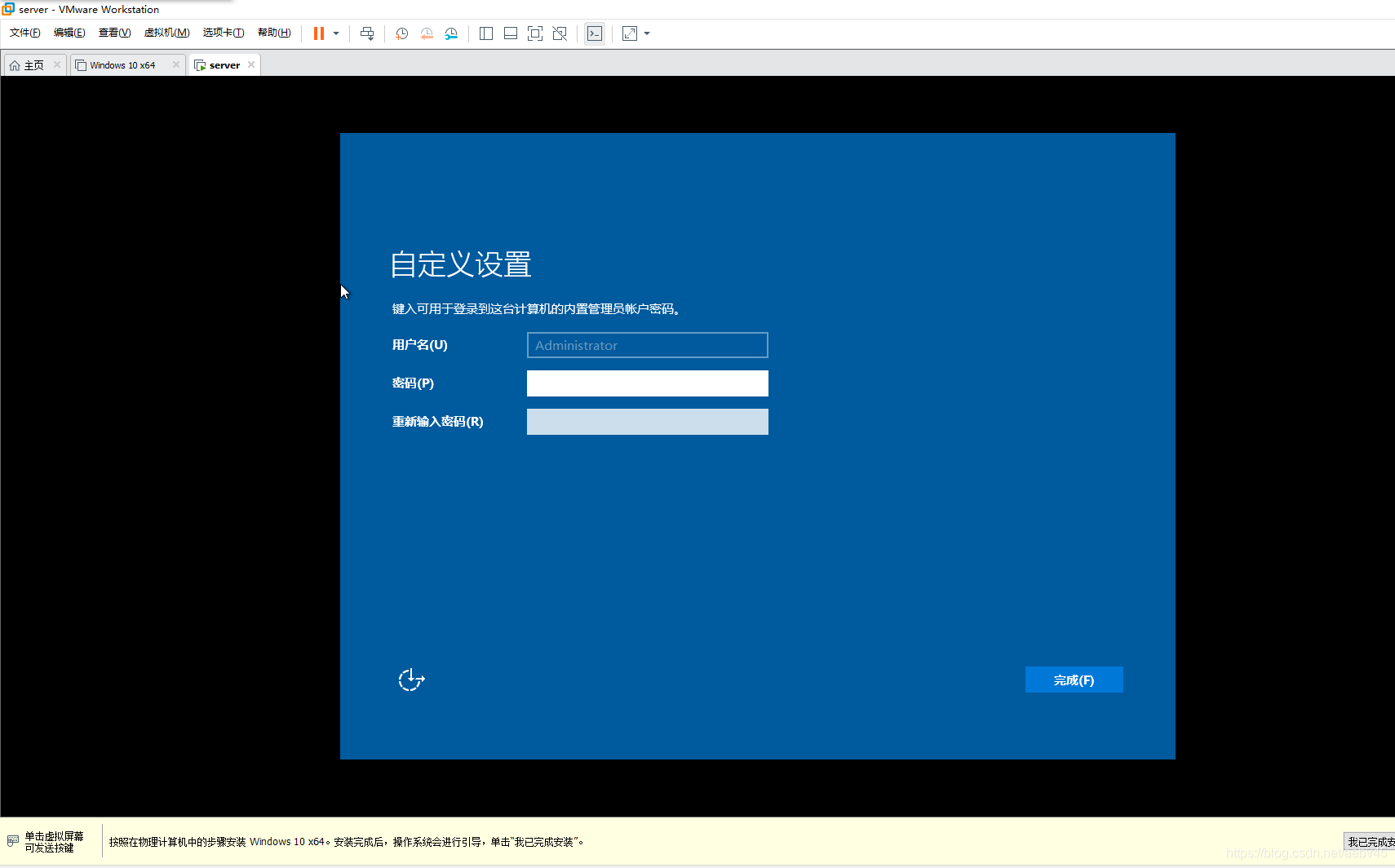Open the 选项卡(T) menu
Image resolution: width=1395 pixels, height=868 pixels.
[x=224, y=33]
